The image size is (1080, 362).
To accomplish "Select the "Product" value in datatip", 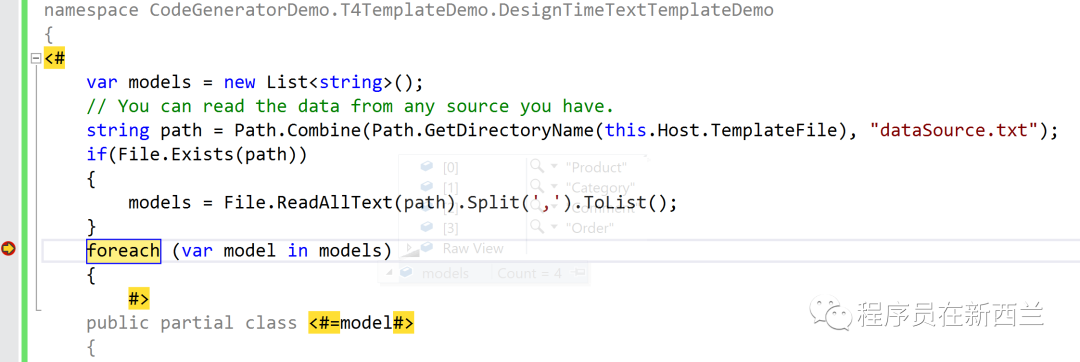I will click(596, 167).
